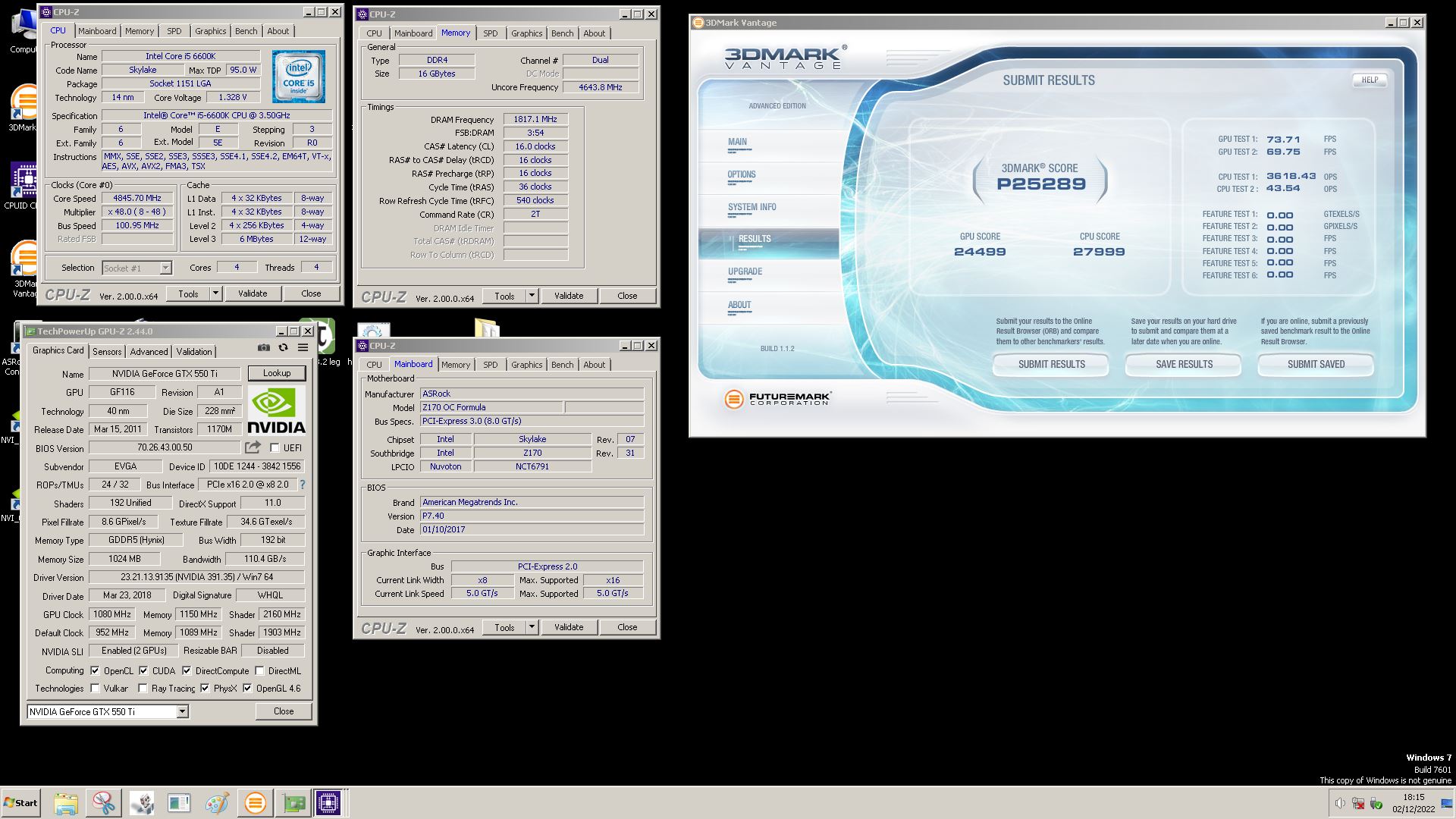Viewport: 1456px width, 819px height.
Task: Open Paint from the taskbar
Action: tap(217, 802)
